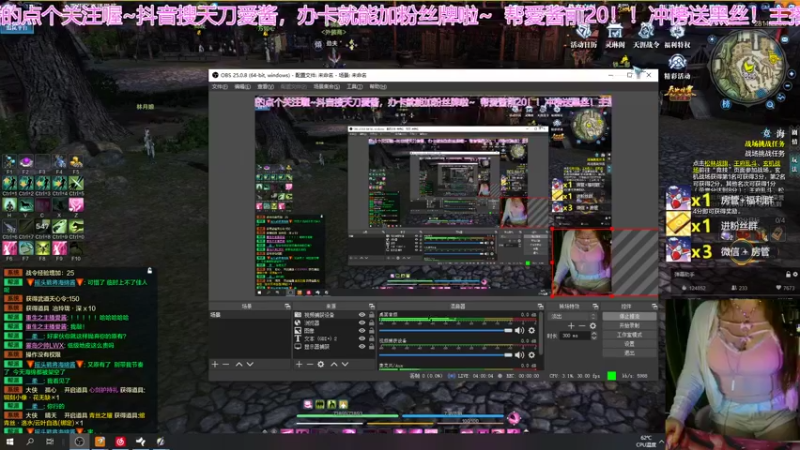The image size is (800, 450).
Task: Move selected scene up with arrow
Action: 239,364
